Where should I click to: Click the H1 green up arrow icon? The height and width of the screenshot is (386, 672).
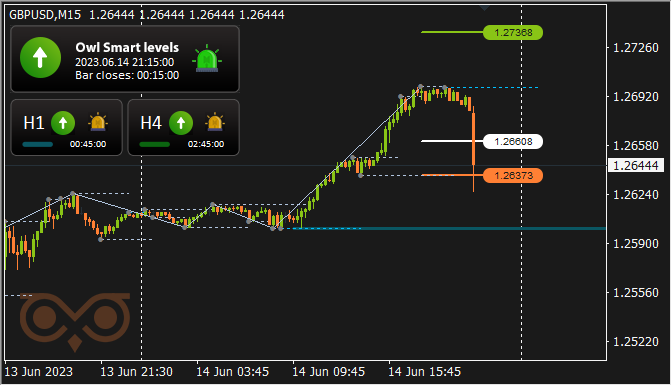coord(63,123)
